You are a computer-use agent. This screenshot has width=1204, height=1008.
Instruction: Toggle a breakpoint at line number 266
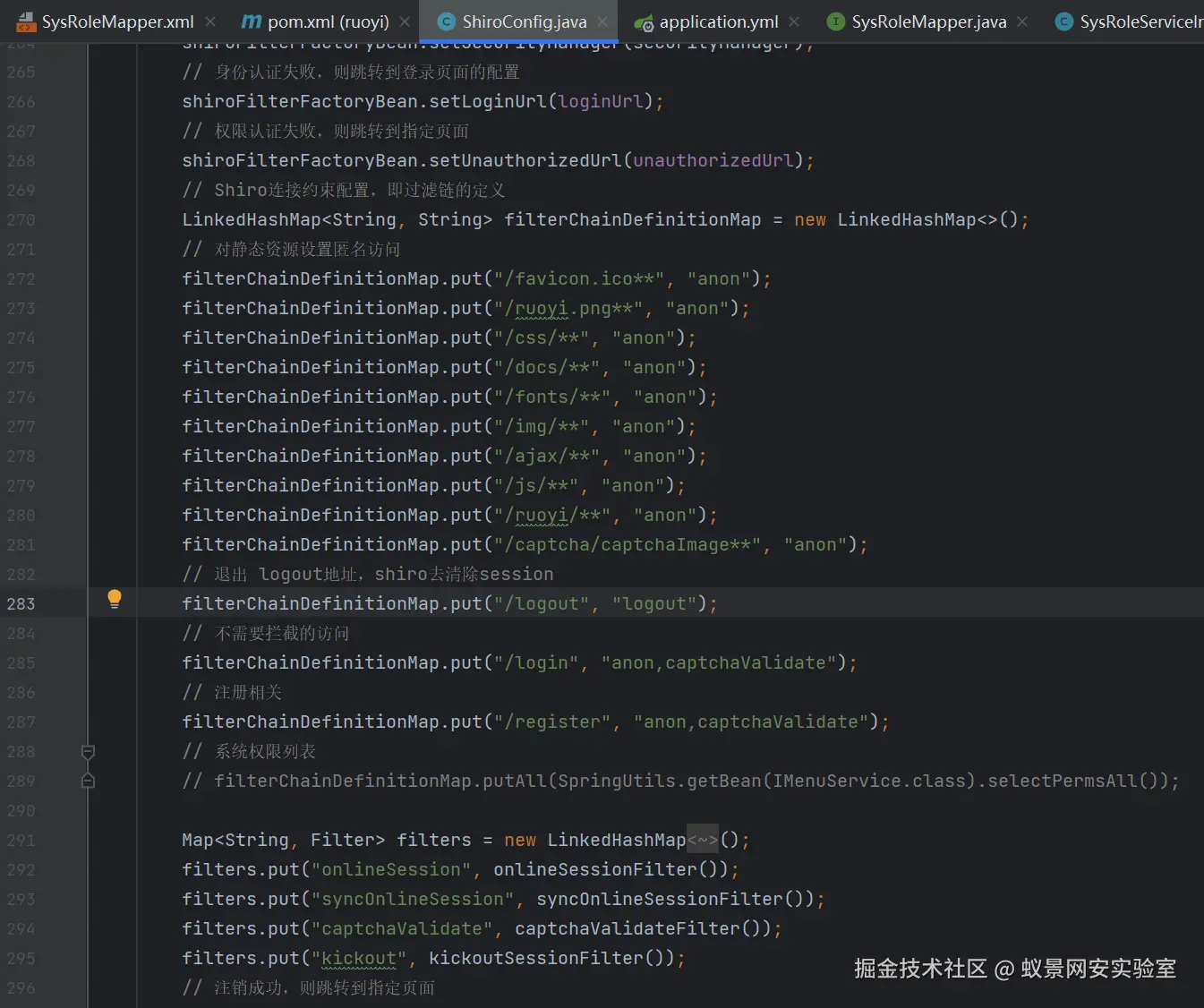click(x=21, y=101)
